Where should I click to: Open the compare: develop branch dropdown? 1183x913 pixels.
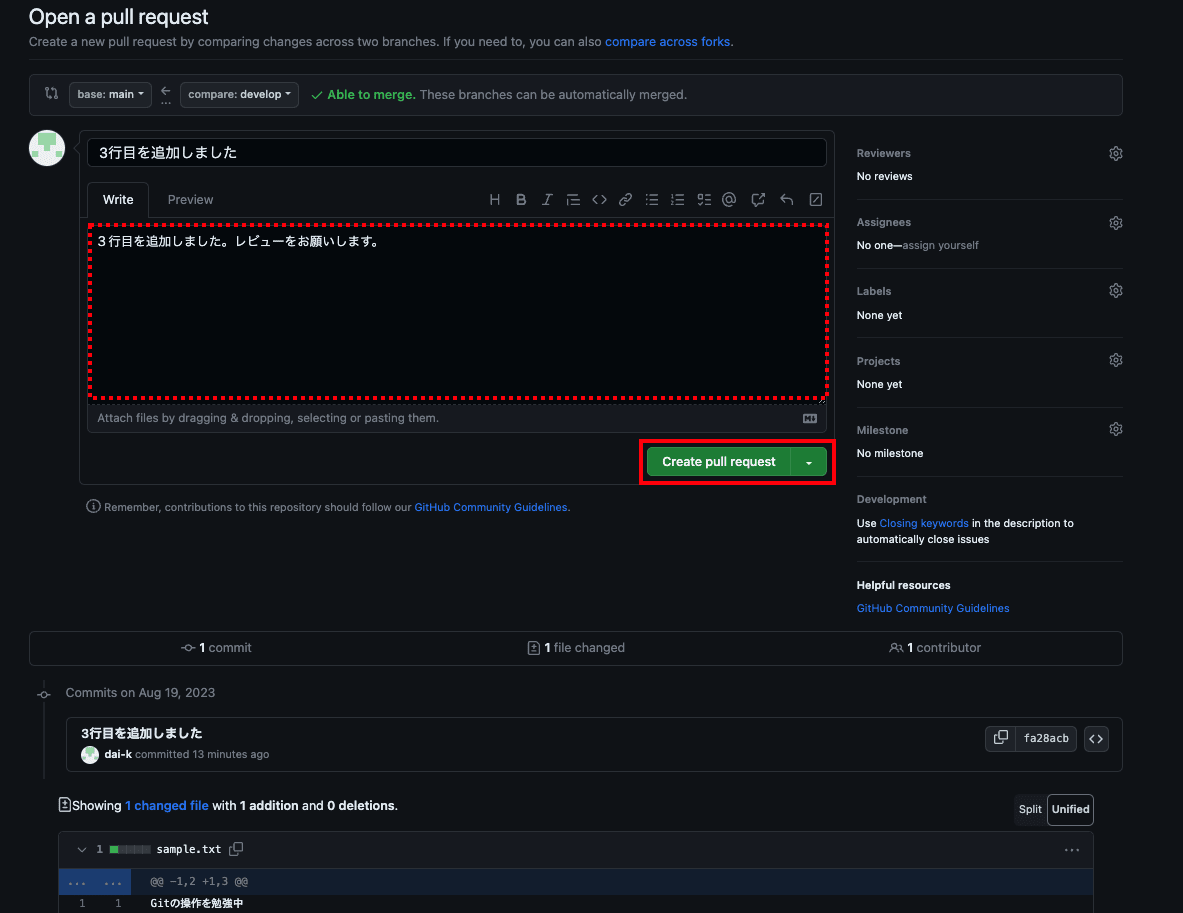pos(239,94)
